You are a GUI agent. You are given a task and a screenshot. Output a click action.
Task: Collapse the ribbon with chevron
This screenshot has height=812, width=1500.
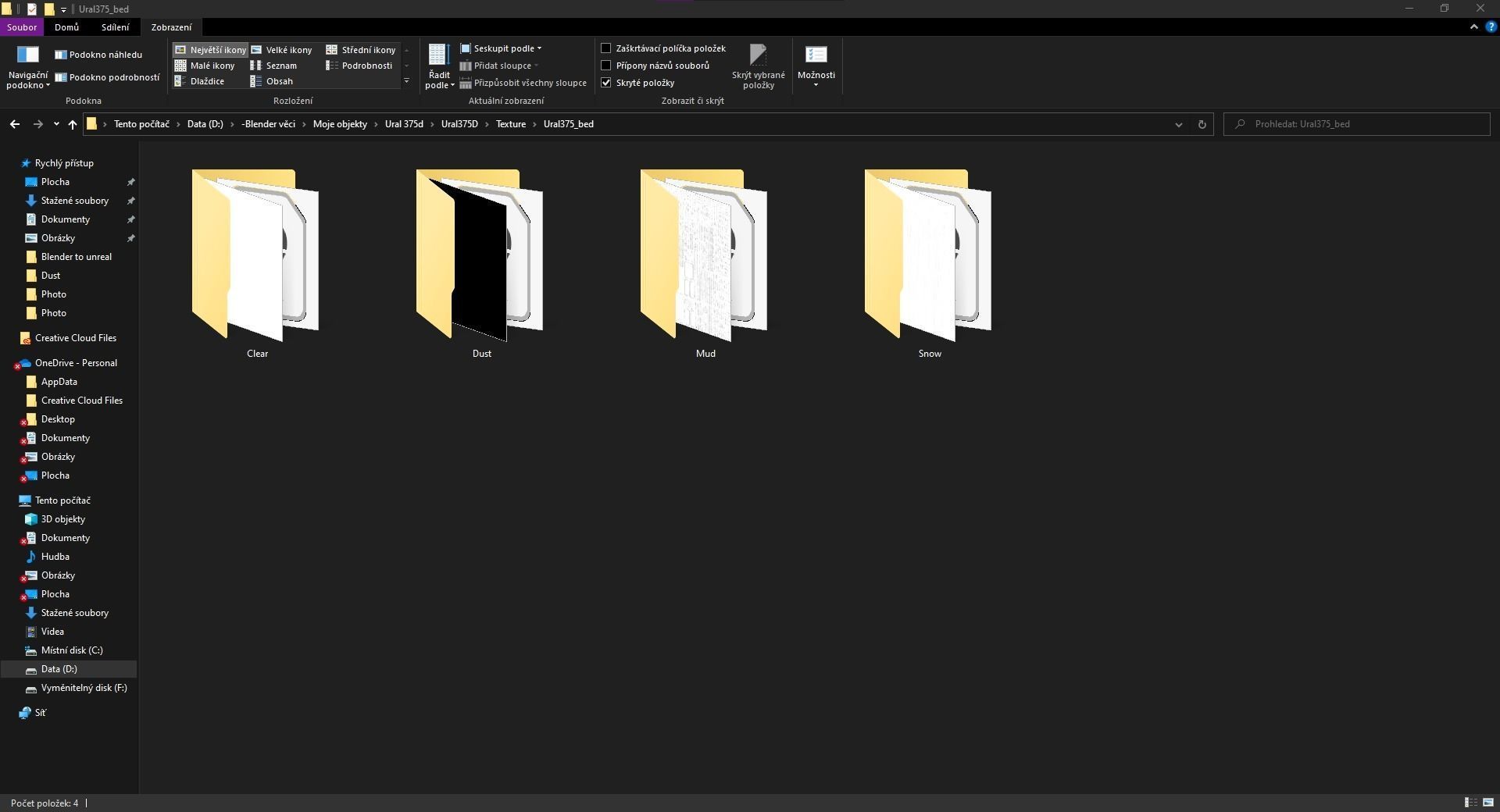pyautogui.click(x=1473, y=27)
